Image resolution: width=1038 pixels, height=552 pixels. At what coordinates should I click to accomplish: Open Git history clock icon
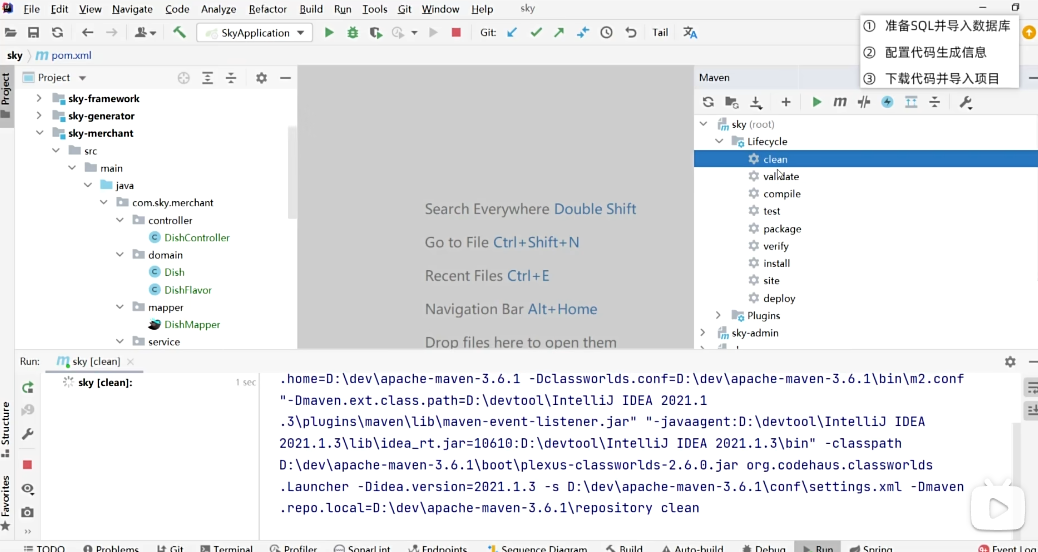[x=606, y=32]
